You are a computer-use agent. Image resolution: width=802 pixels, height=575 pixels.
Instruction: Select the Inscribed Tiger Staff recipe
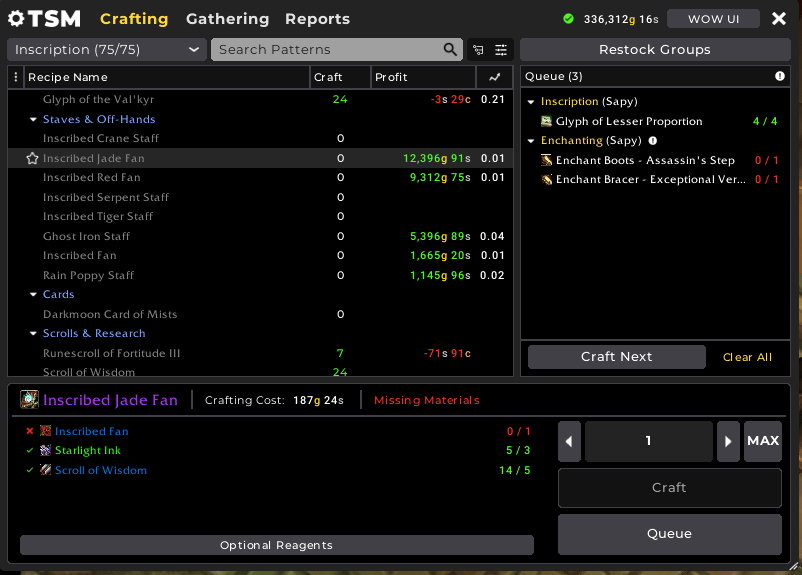coord(260,216)
